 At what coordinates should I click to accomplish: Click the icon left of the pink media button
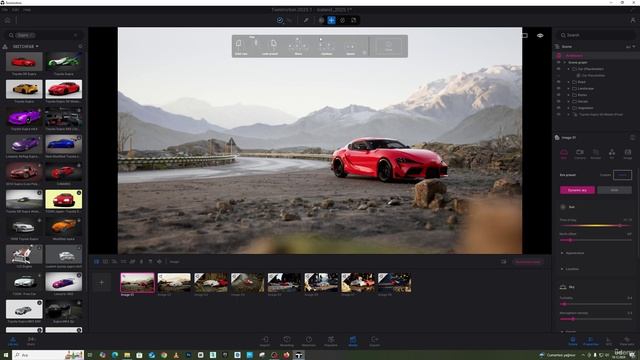pyautogui.click(x=504, y=262)
